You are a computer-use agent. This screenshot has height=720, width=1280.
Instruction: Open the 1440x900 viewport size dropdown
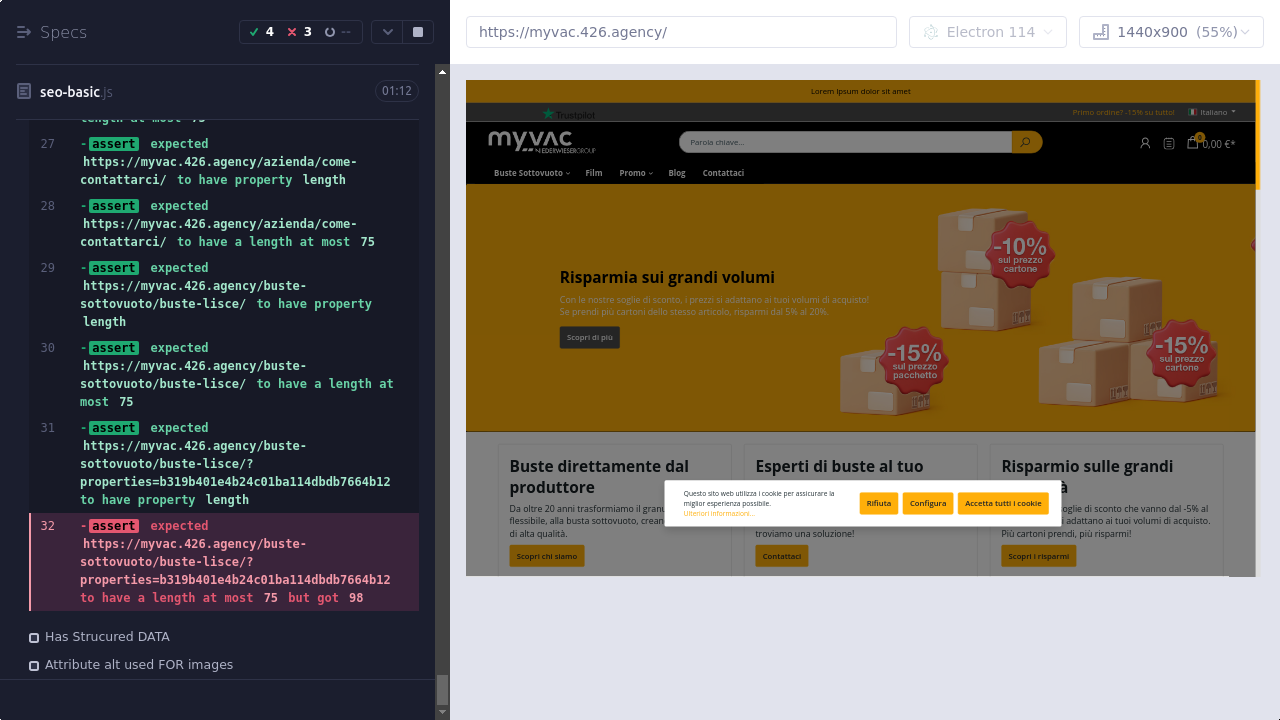1171,32
